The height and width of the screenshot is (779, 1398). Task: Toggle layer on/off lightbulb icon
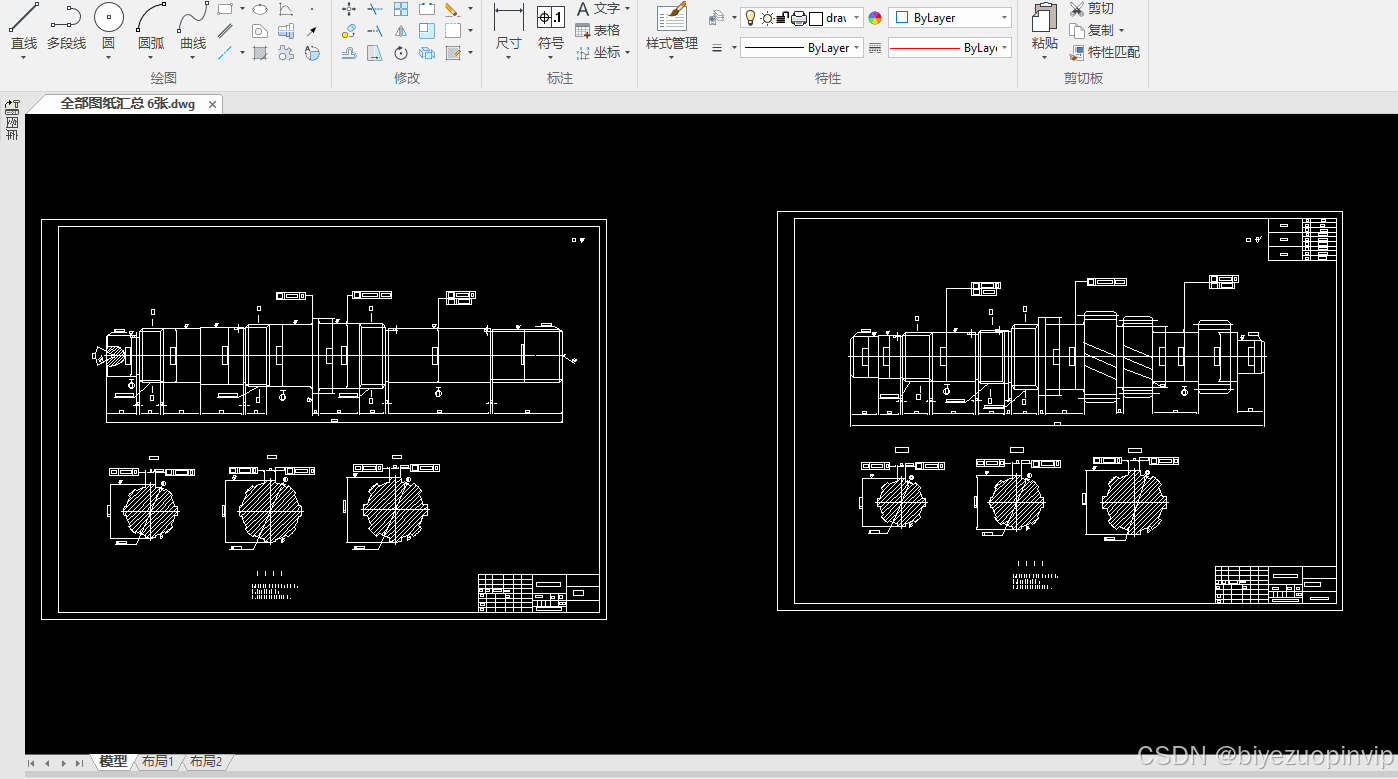[750, 17]
